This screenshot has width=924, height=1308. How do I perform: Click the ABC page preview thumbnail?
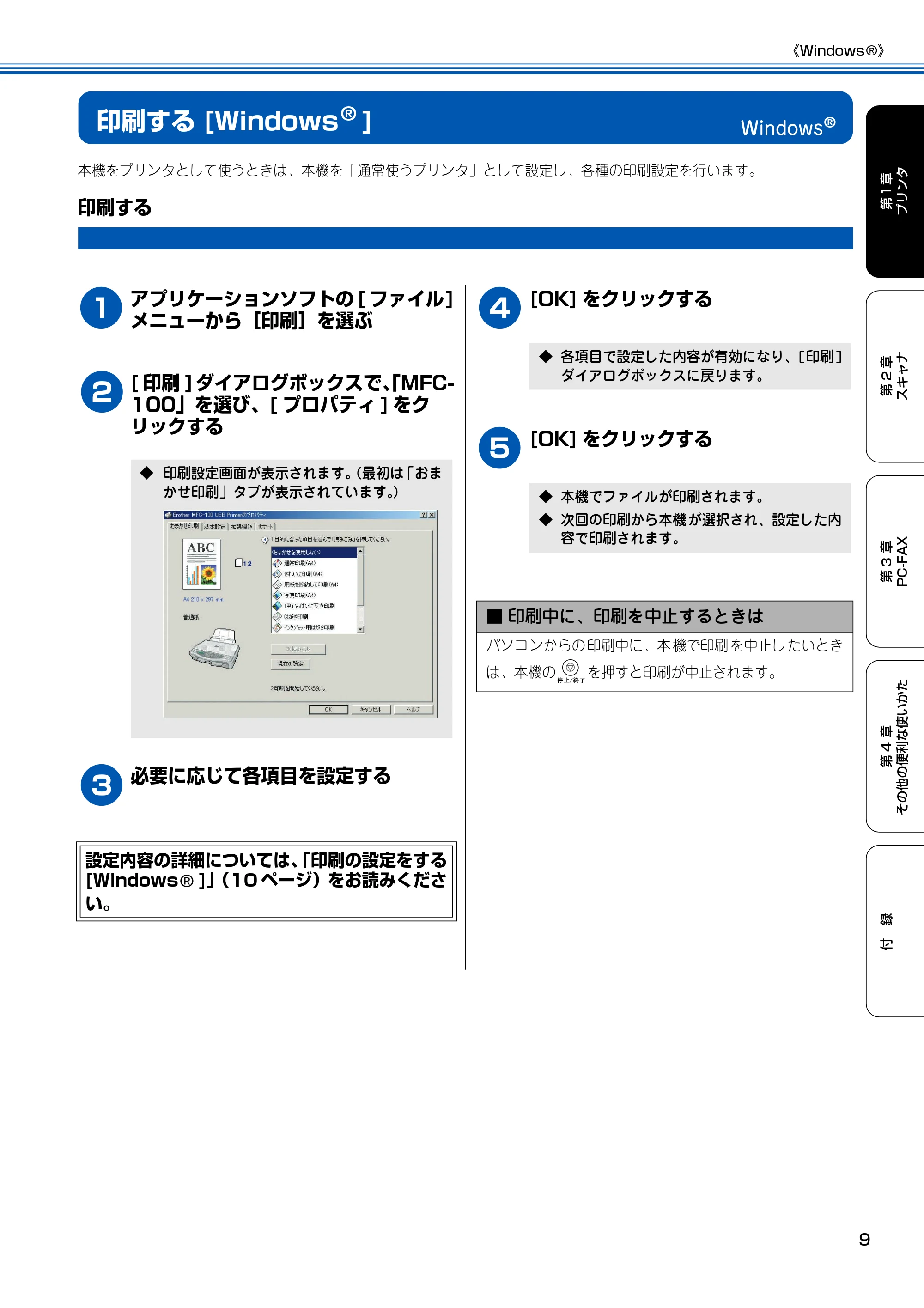(201, 563)
